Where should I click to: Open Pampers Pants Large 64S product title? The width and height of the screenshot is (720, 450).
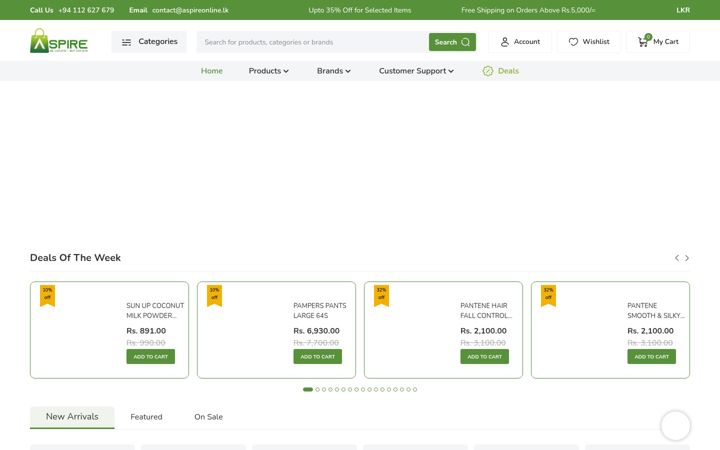click(320, 310)
